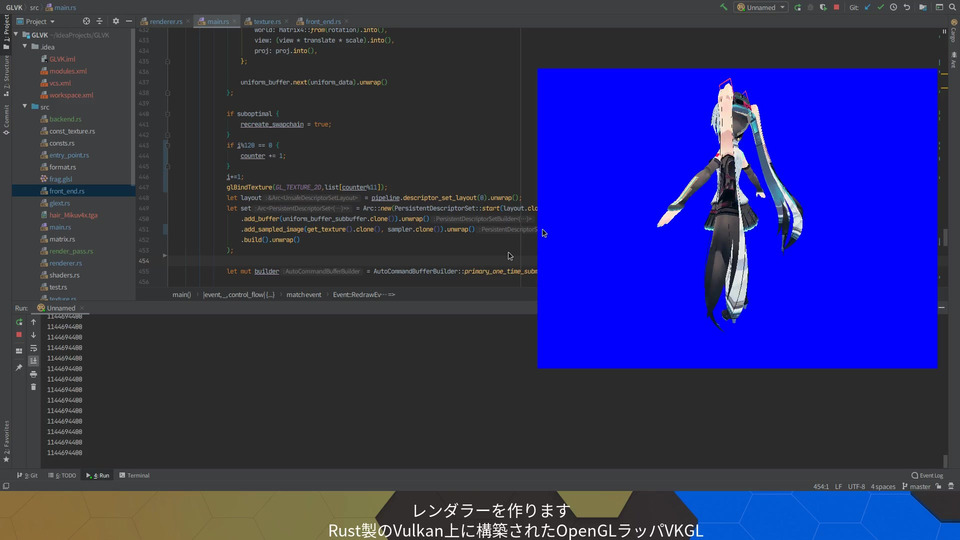
Task: Open the TODO tool window button
Action: tap(62, 475)
